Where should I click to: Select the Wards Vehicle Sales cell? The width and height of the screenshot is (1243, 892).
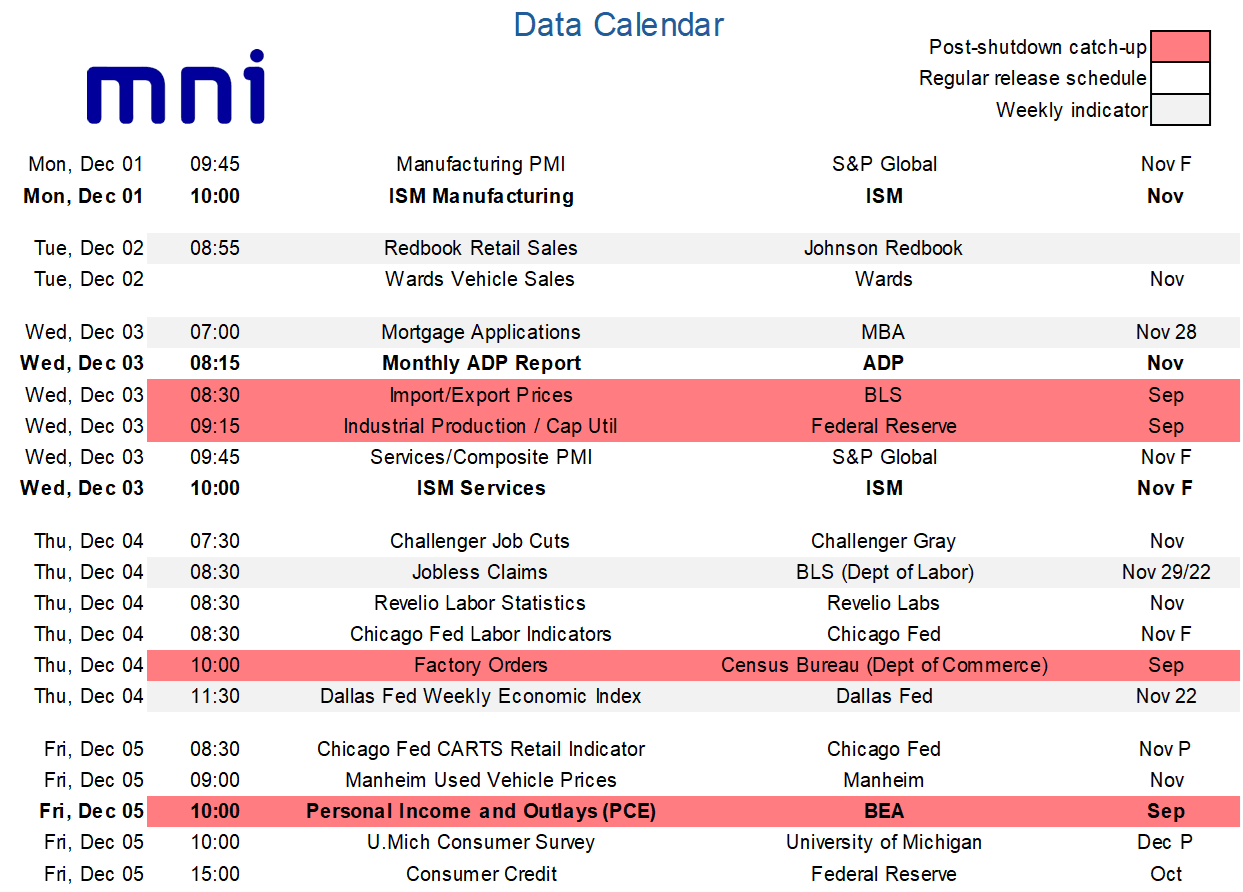(480, 279)
